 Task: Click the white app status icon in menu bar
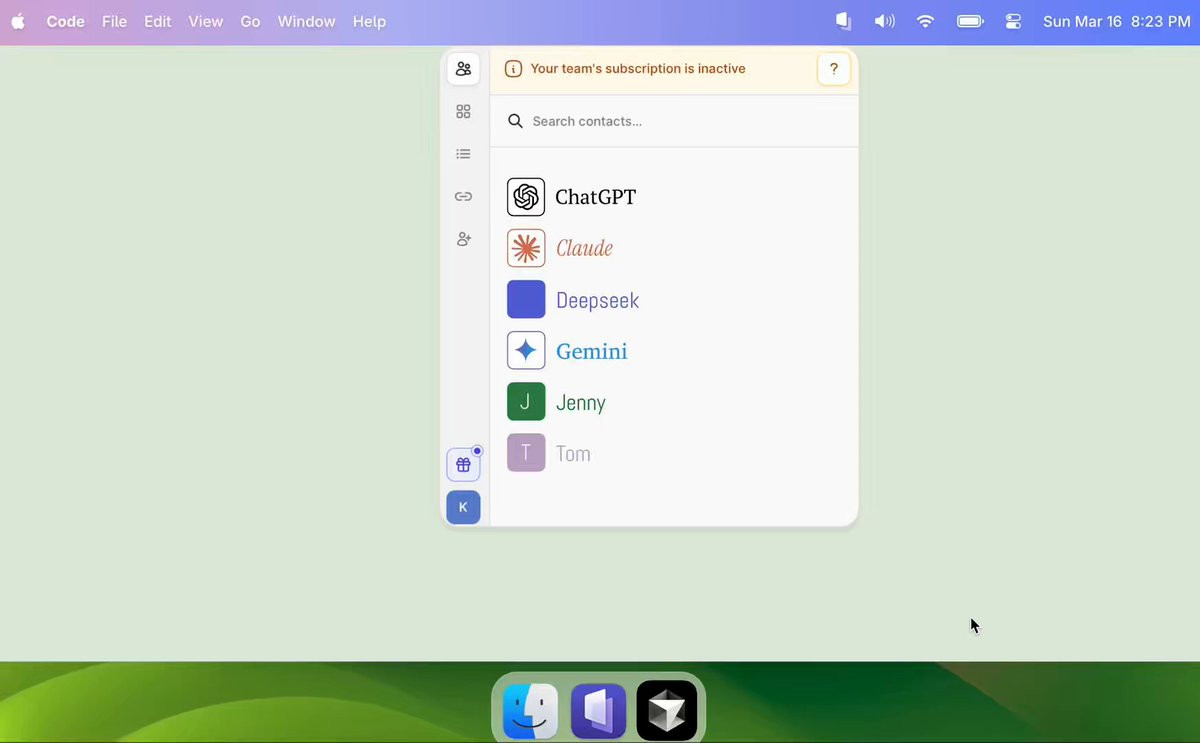pos(843,21)
